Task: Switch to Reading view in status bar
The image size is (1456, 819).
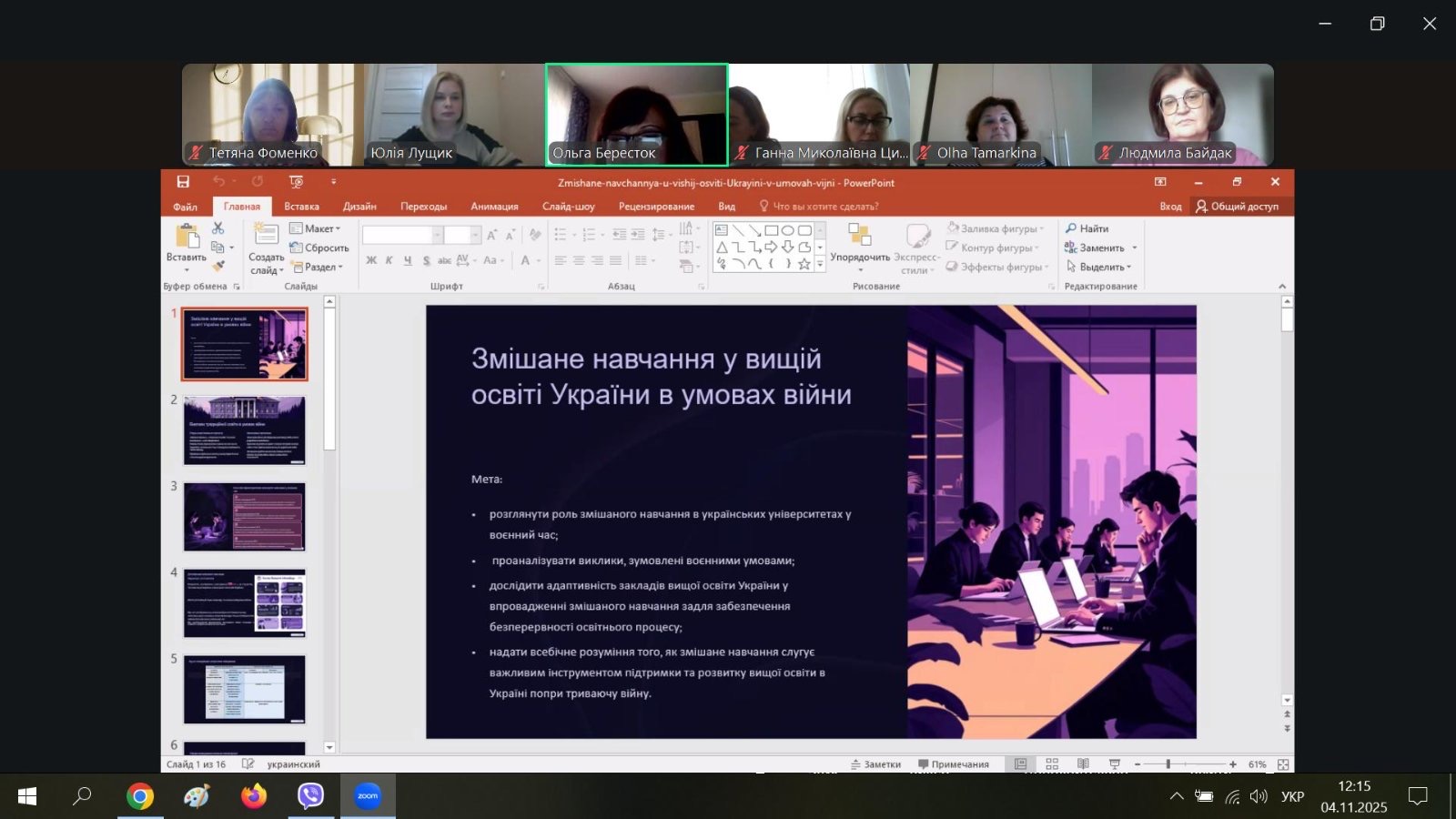Action: pyautogui.click(x=1083, y=764)
